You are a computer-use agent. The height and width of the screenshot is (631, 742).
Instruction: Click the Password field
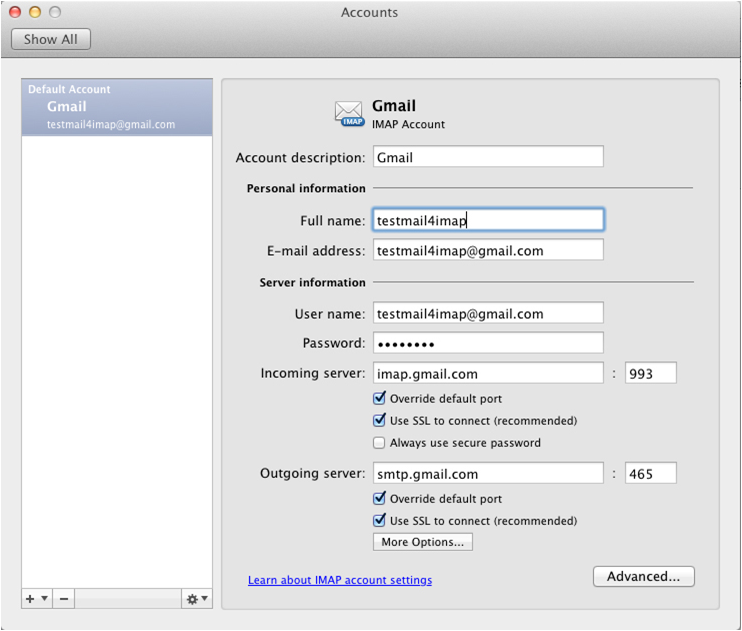488,343
